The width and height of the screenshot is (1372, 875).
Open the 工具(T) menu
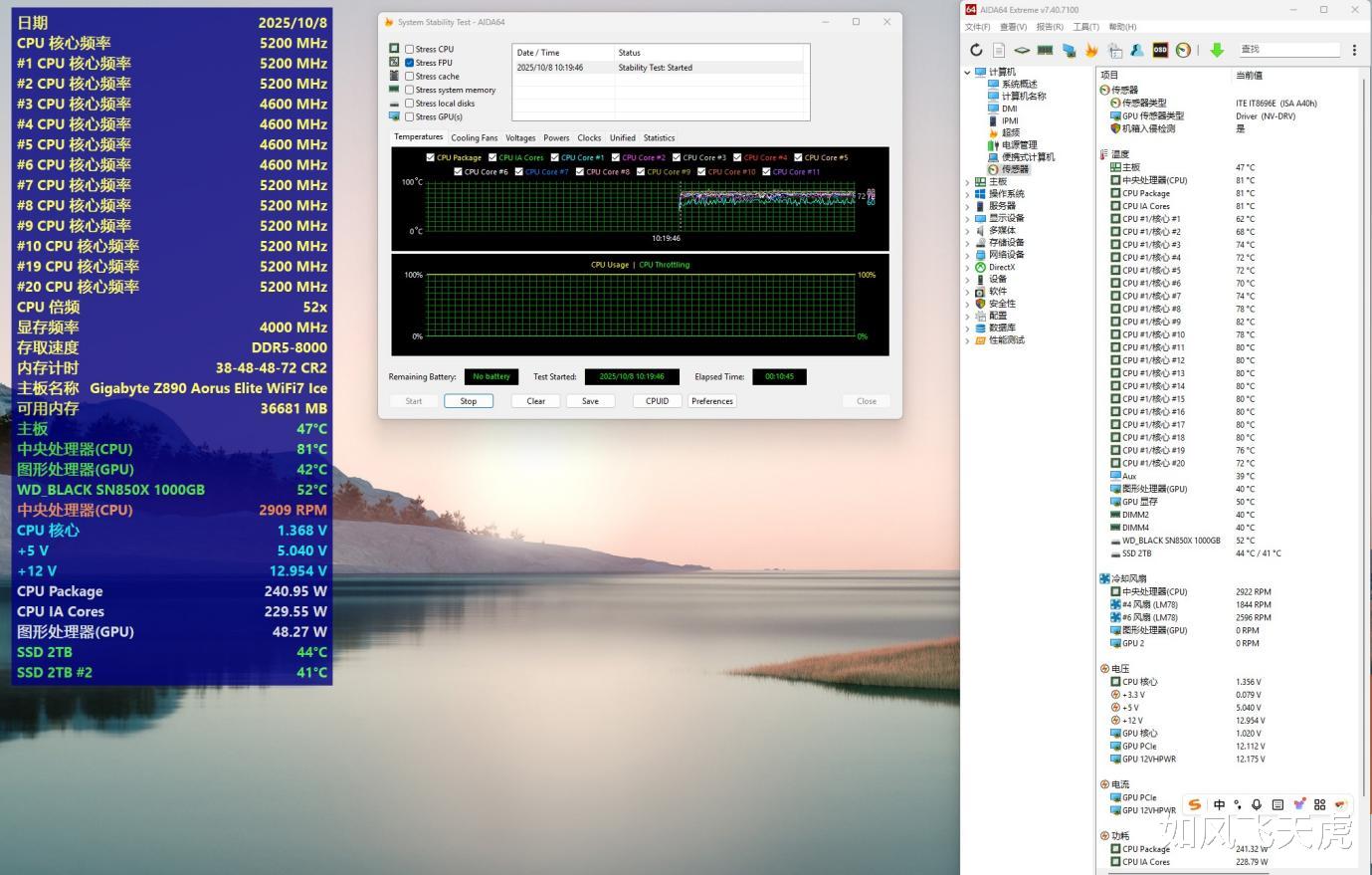[x=1085, y=27]
